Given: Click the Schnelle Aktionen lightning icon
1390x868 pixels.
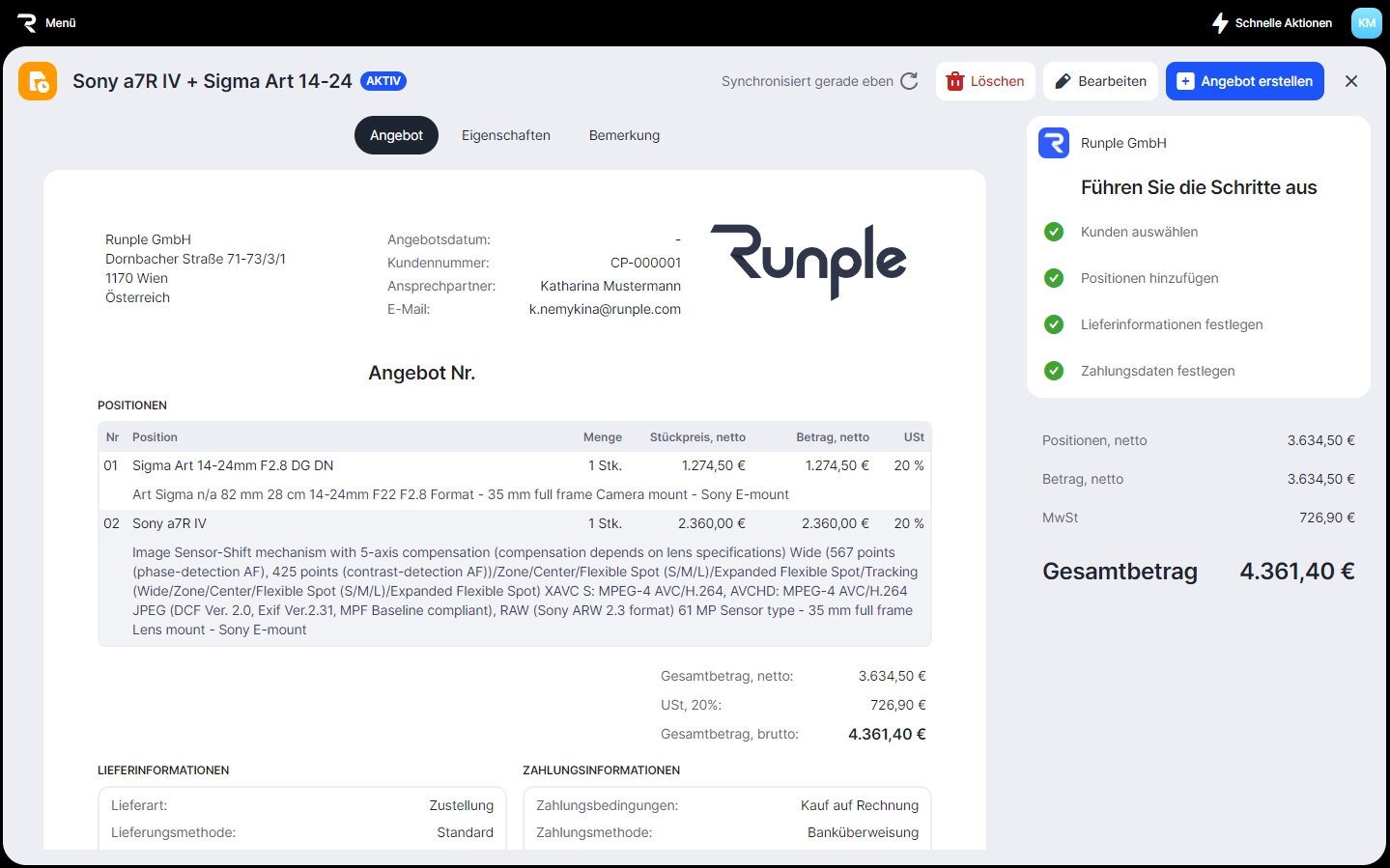Looking at the screenshot, I should [x=1220, y=23].
